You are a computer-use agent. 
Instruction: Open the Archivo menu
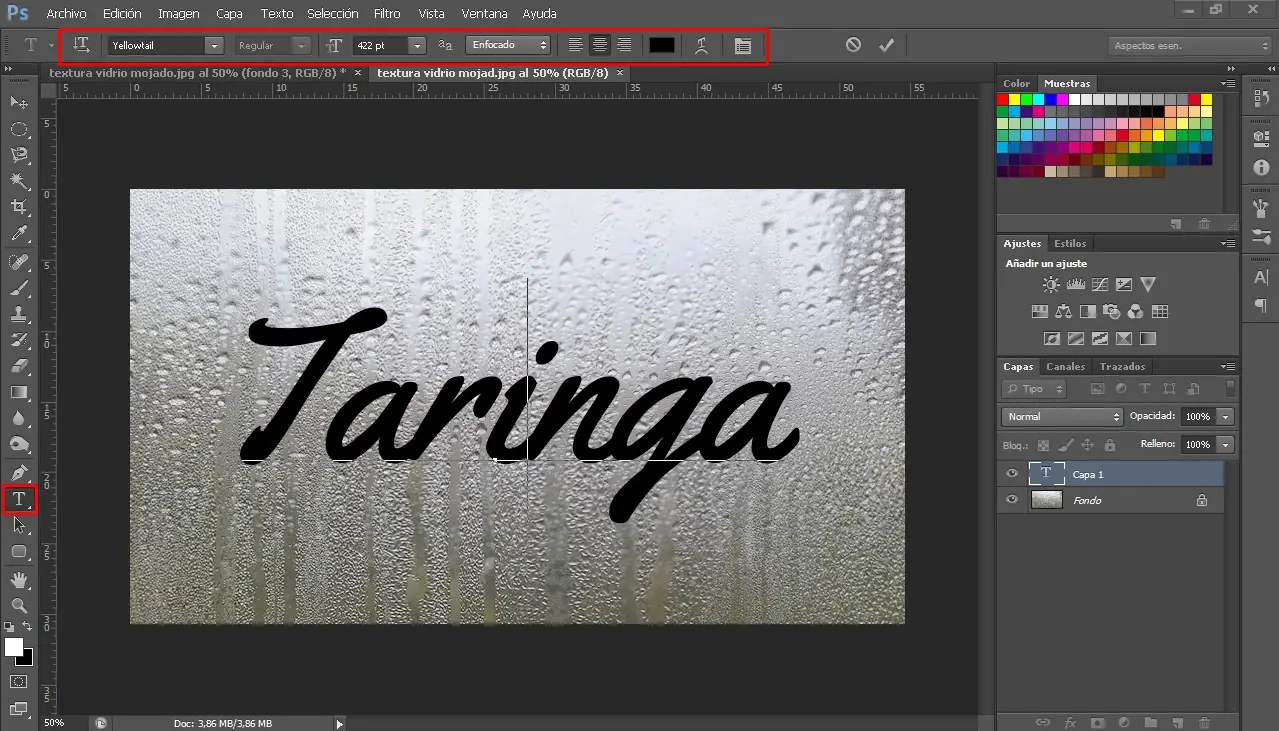(66, 14)
